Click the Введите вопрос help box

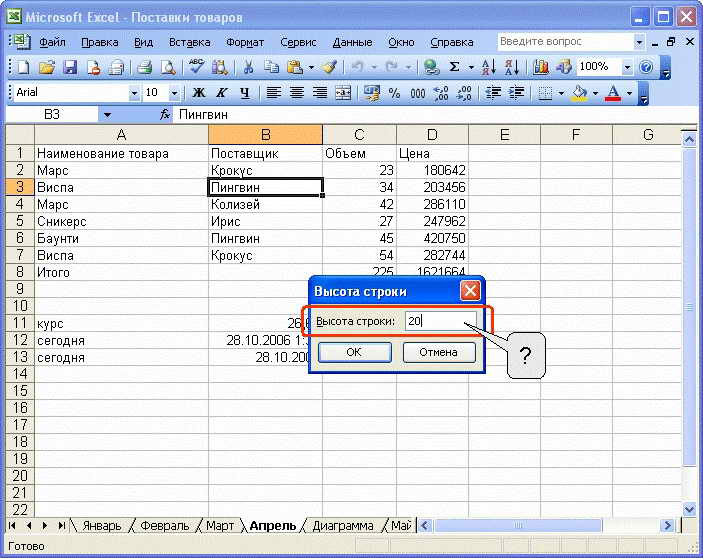pyautogui.click(x=565, y=42)
